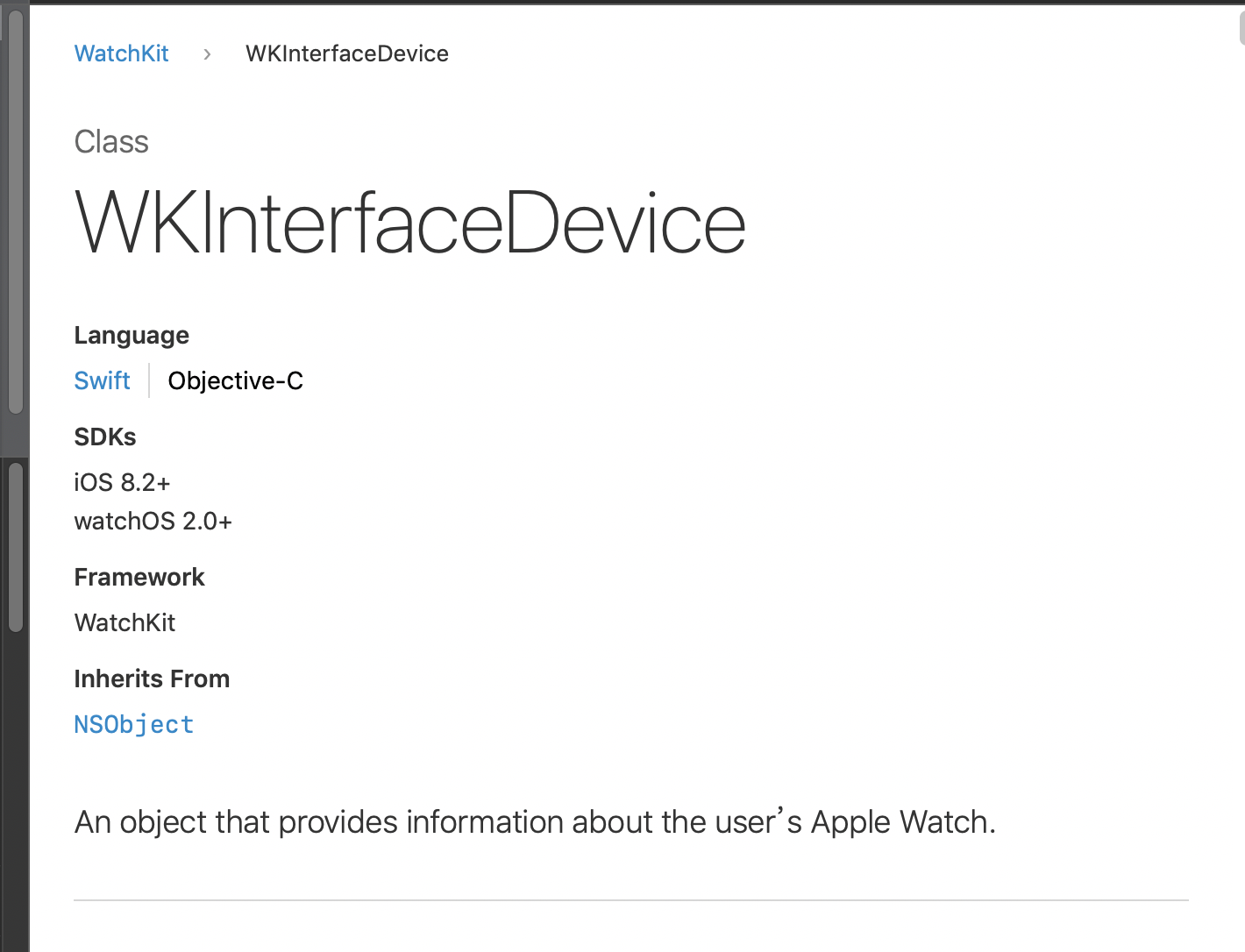The height and width of the screenshot is (952, 1245).
Task: Click the Apple Watch description sentence
Action: (x=535, y=822)
